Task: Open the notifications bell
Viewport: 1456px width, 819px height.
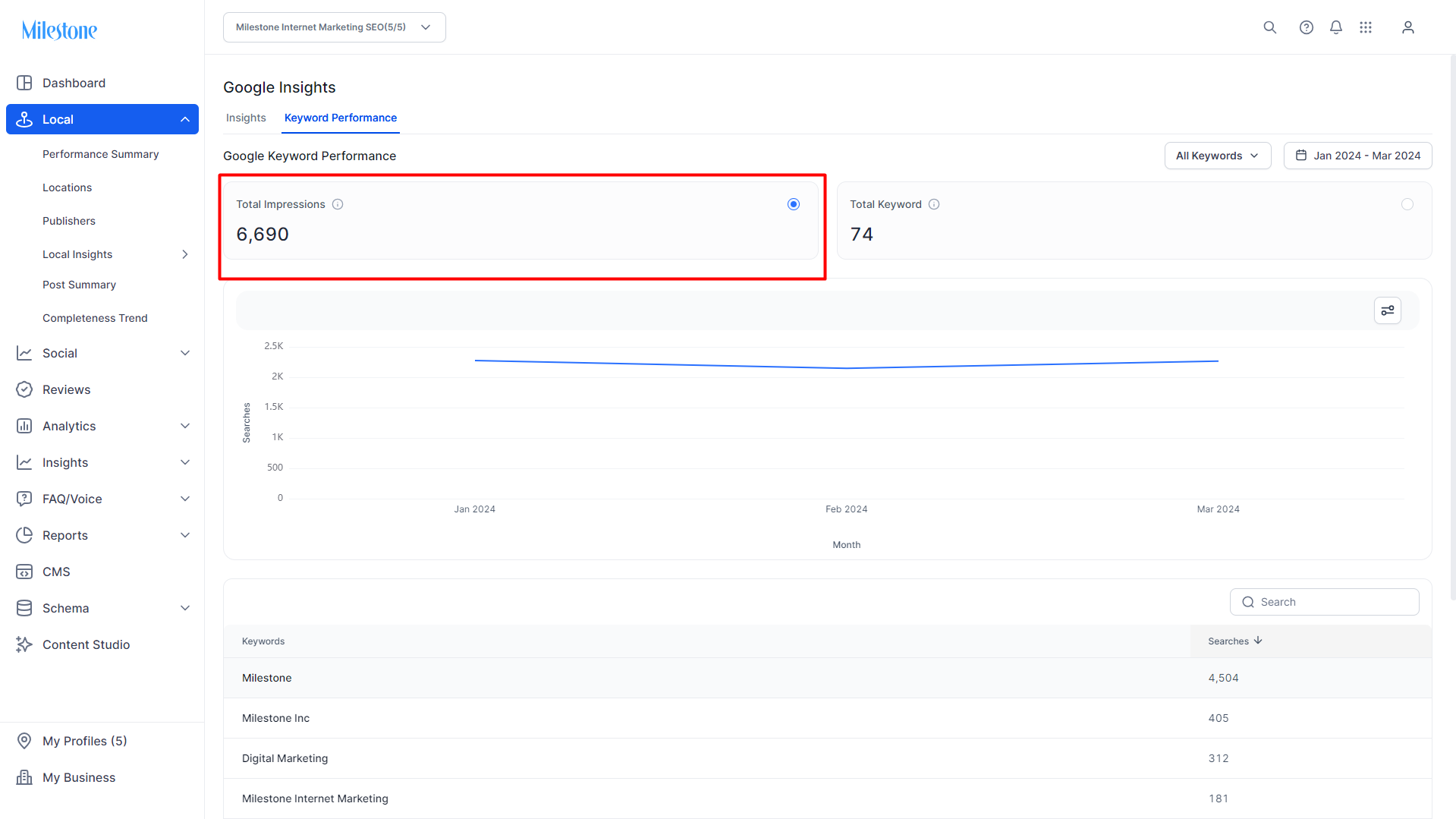Action: click(x=1335, y=27)
